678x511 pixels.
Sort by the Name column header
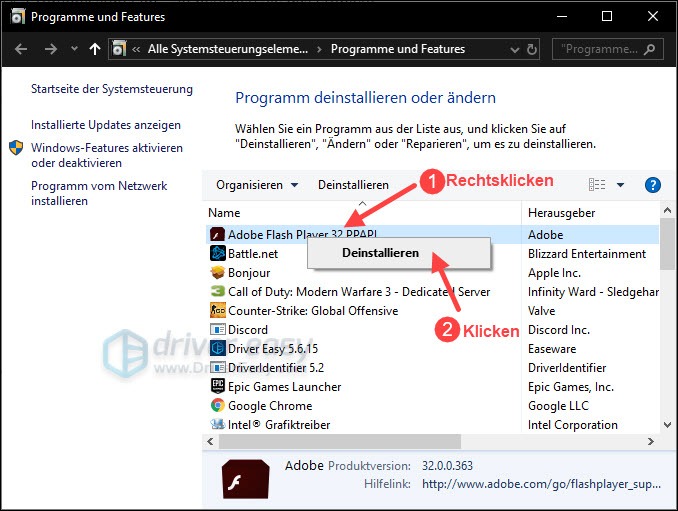[x=224, y=213]
